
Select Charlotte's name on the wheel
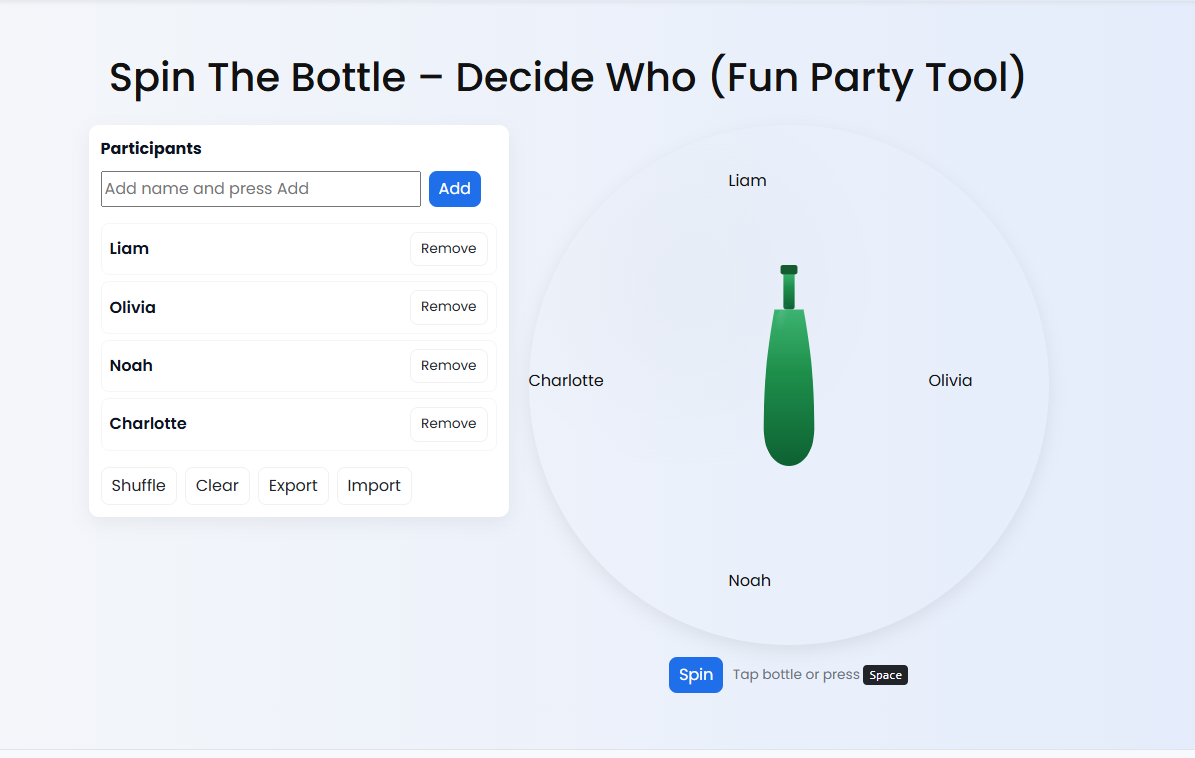[x=566, y=380]
